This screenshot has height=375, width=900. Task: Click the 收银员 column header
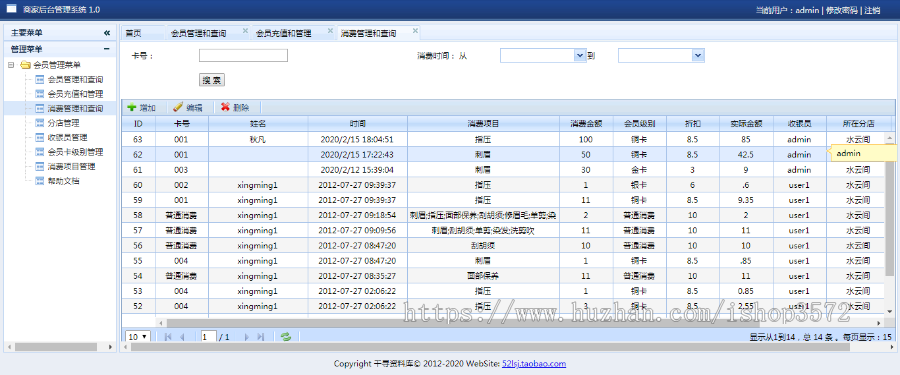799,123
